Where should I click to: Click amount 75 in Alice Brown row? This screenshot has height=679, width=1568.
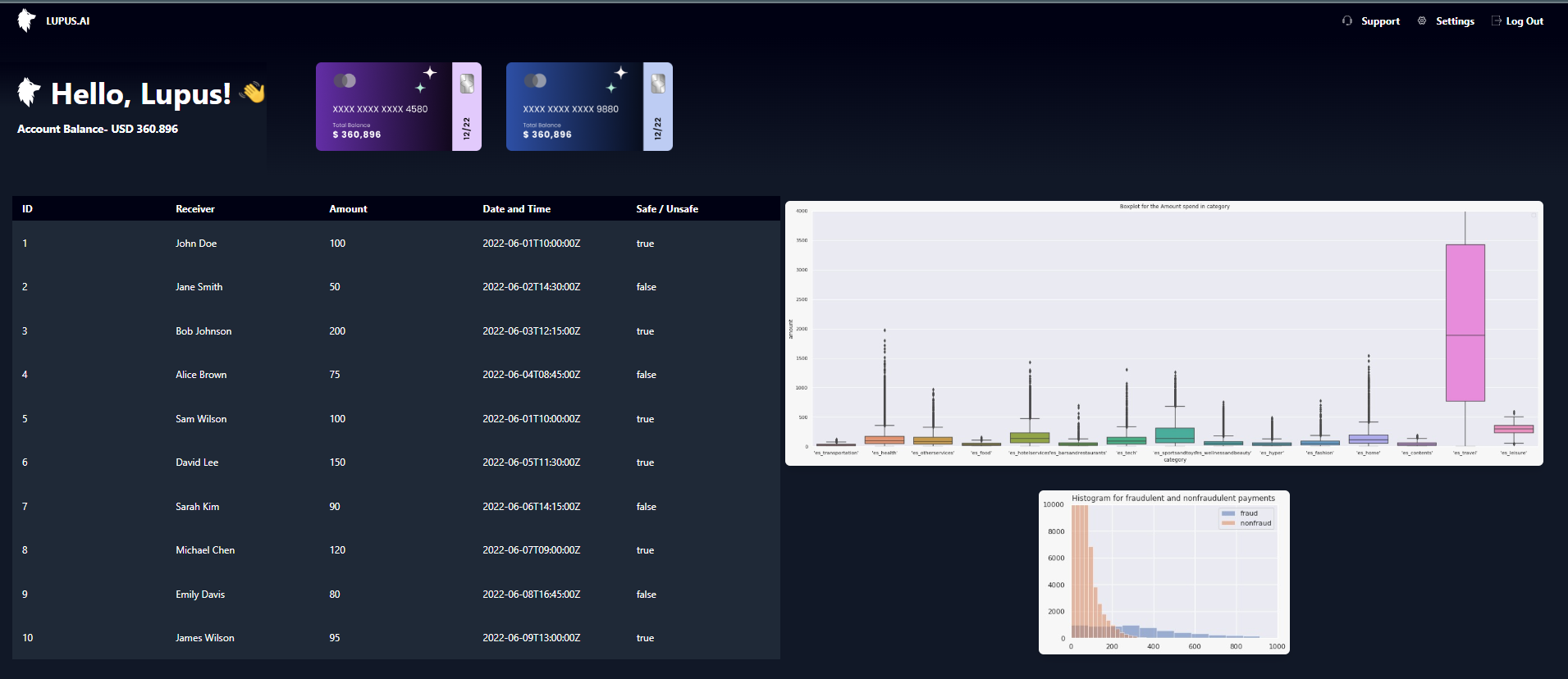pyautogui.click(x=335, y=375)
